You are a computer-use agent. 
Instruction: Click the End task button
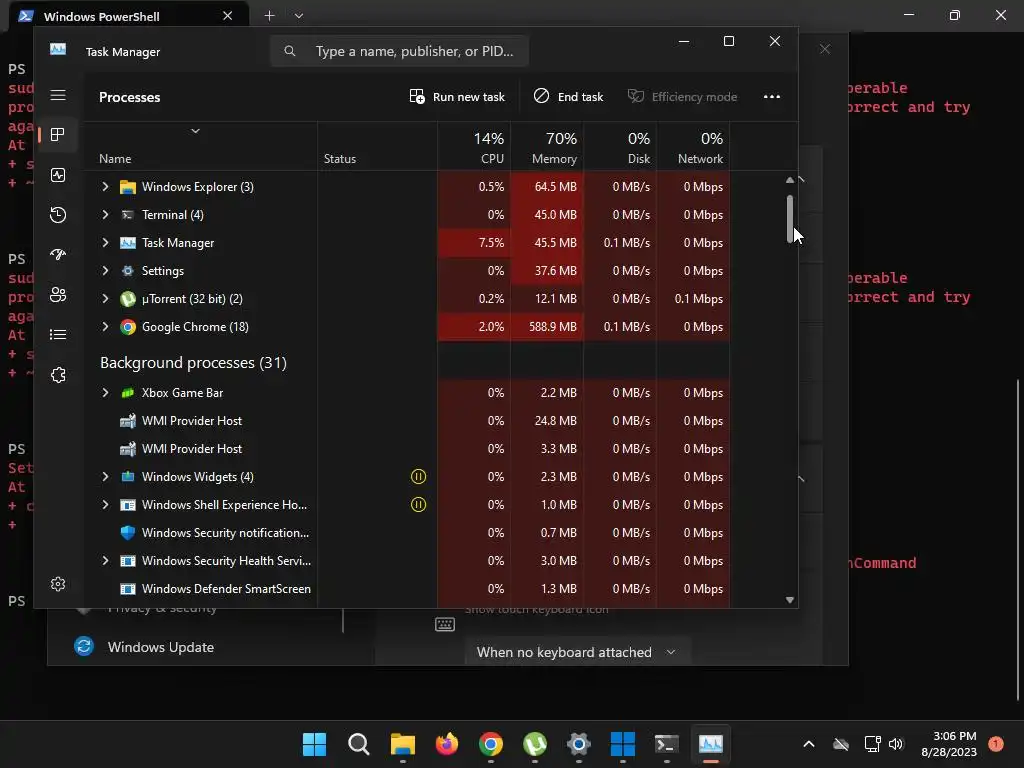click(568, 97)
